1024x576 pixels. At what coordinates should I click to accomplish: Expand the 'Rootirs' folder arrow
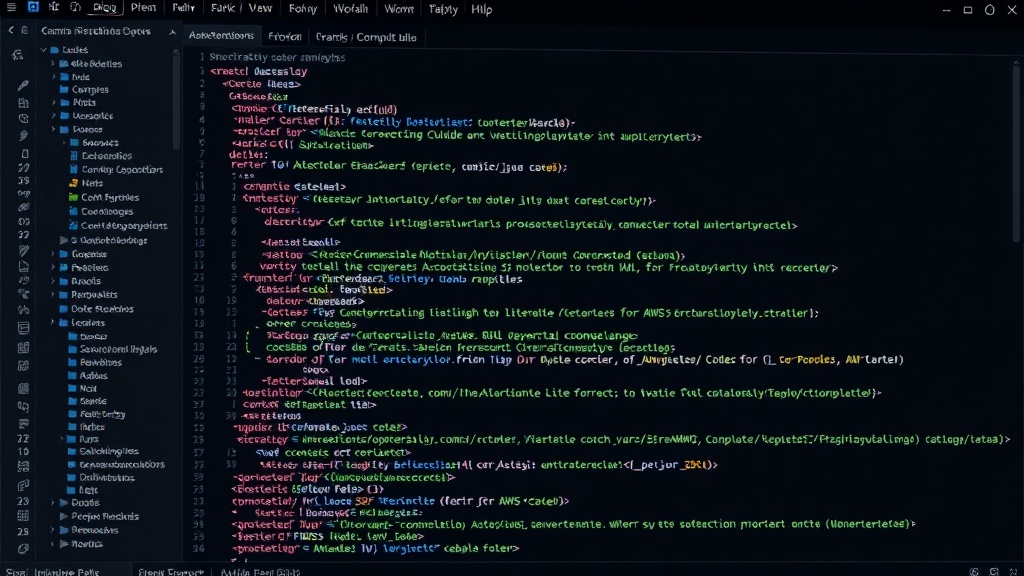coord(54,544)
